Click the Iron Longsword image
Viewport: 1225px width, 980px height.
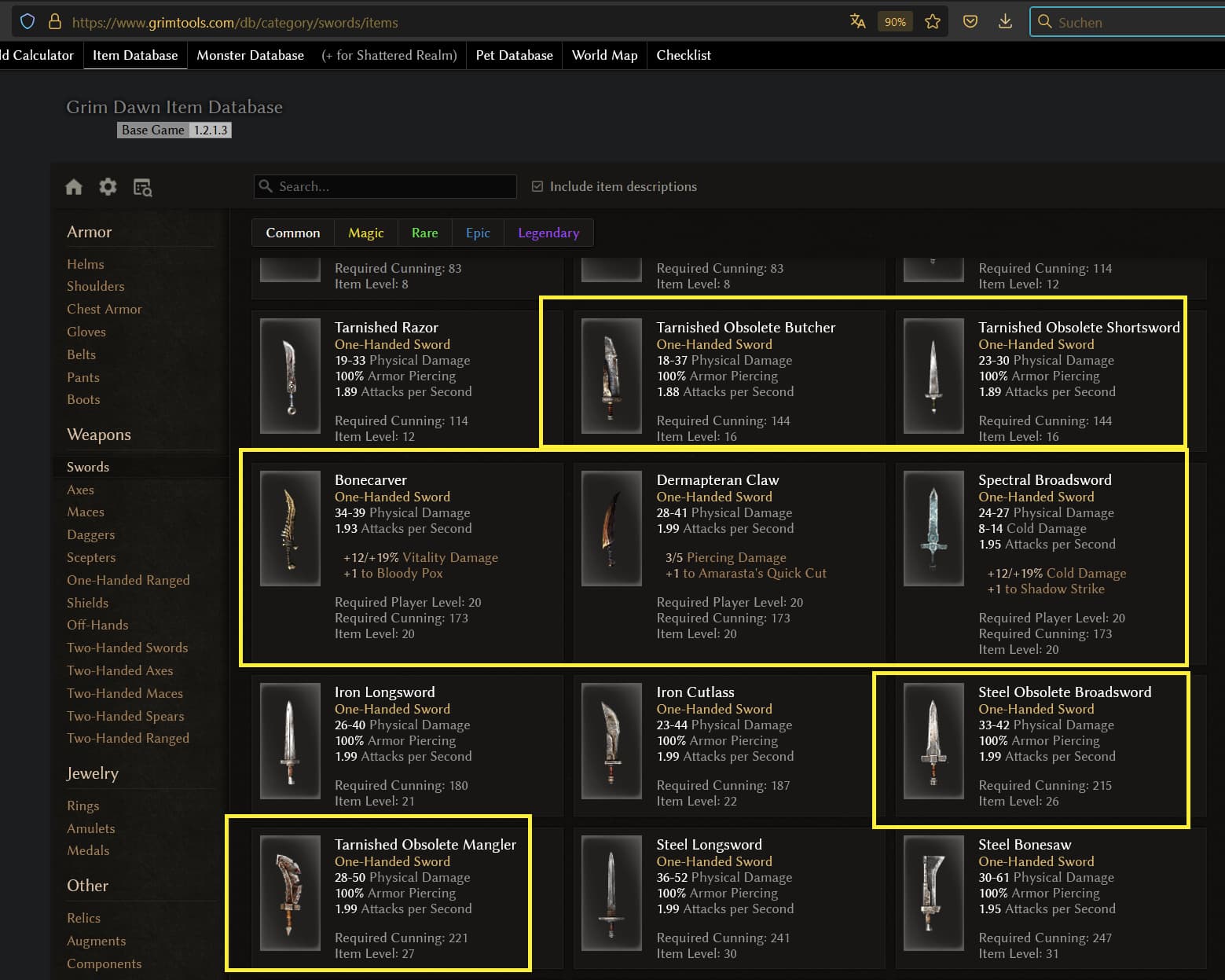click(x=290, y=740)
